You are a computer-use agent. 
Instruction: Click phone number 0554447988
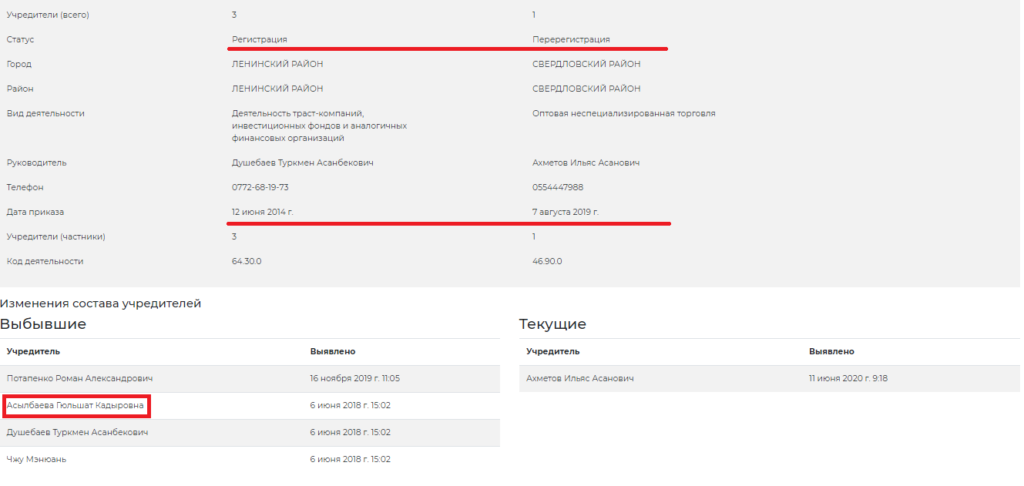(559, 187)
